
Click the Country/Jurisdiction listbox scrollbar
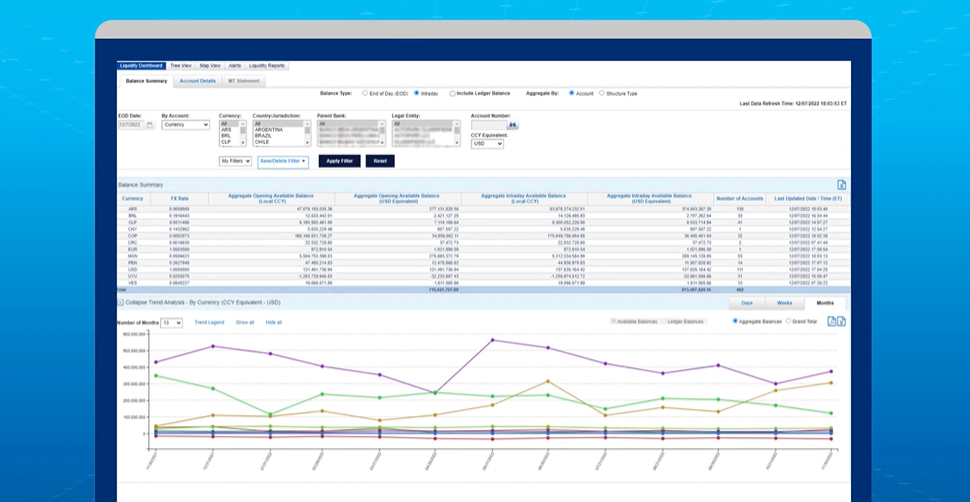[307, 133]
